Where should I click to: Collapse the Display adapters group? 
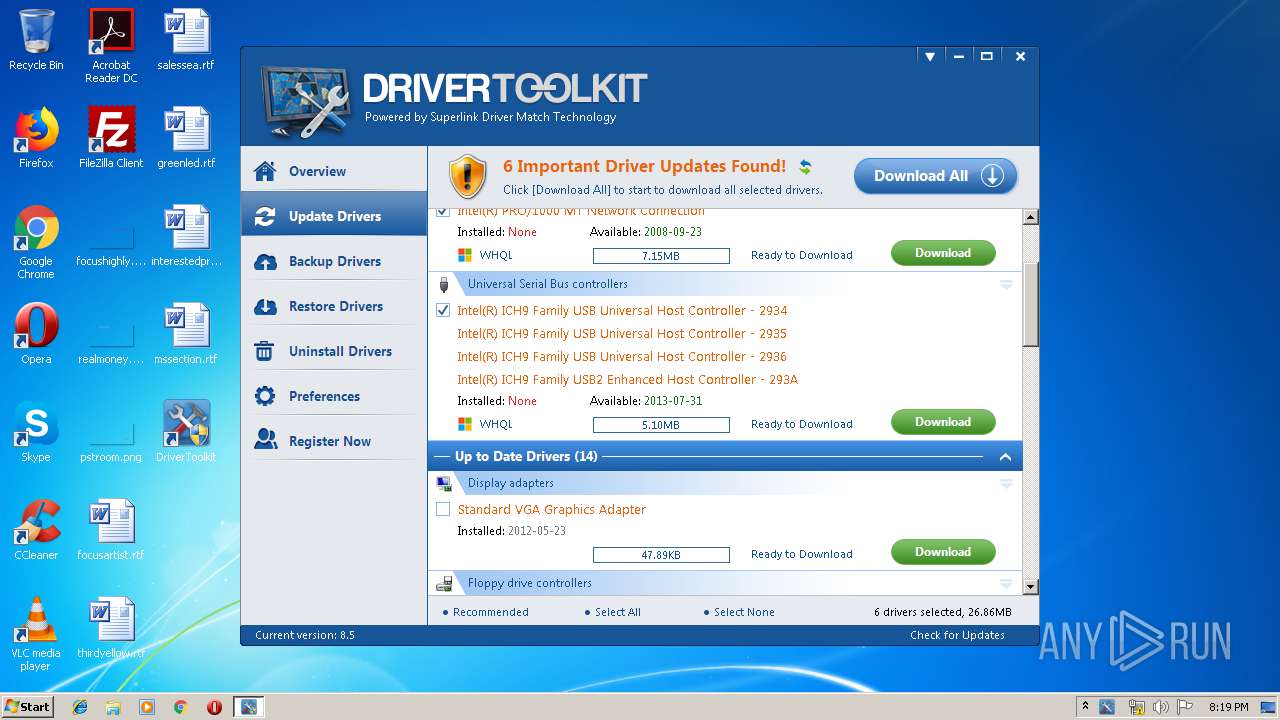coord(1006,483)
